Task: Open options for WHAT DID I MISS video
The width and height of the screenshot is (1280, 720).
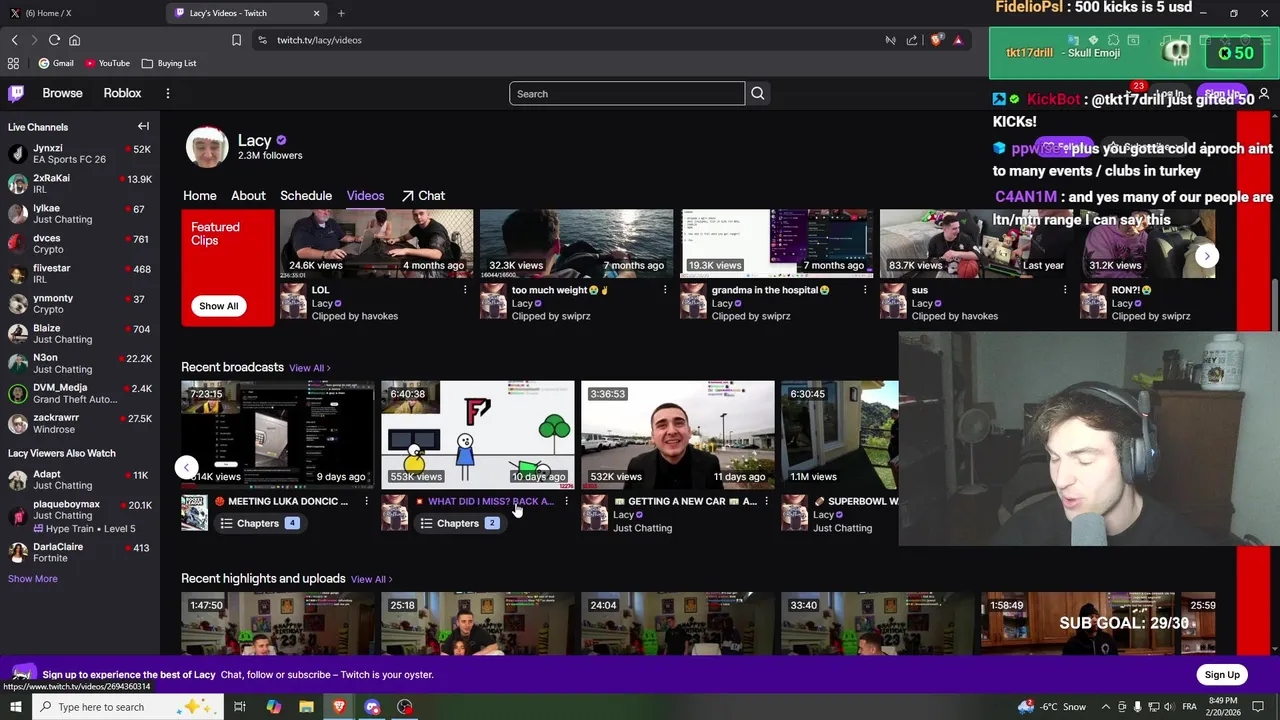Action: pyautogui.click(x=566, y=501)
